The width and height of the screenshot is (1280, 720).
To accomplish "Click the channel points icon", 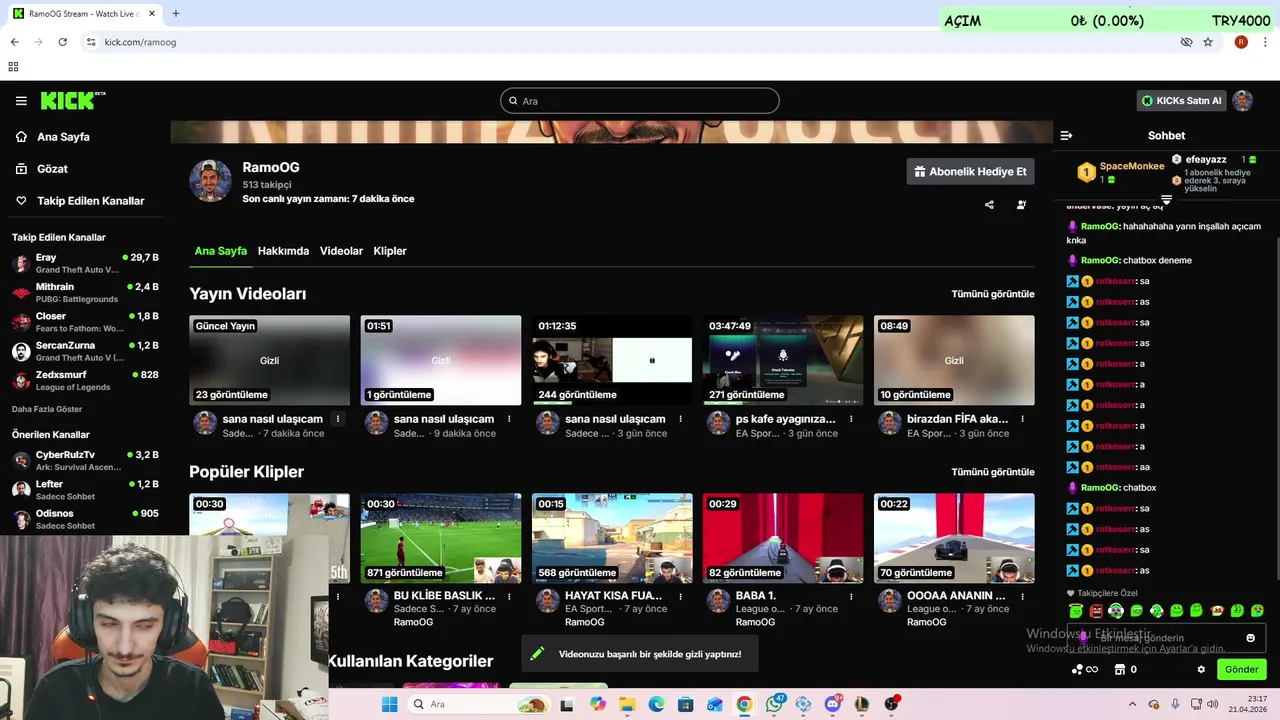I will 1084,670.
